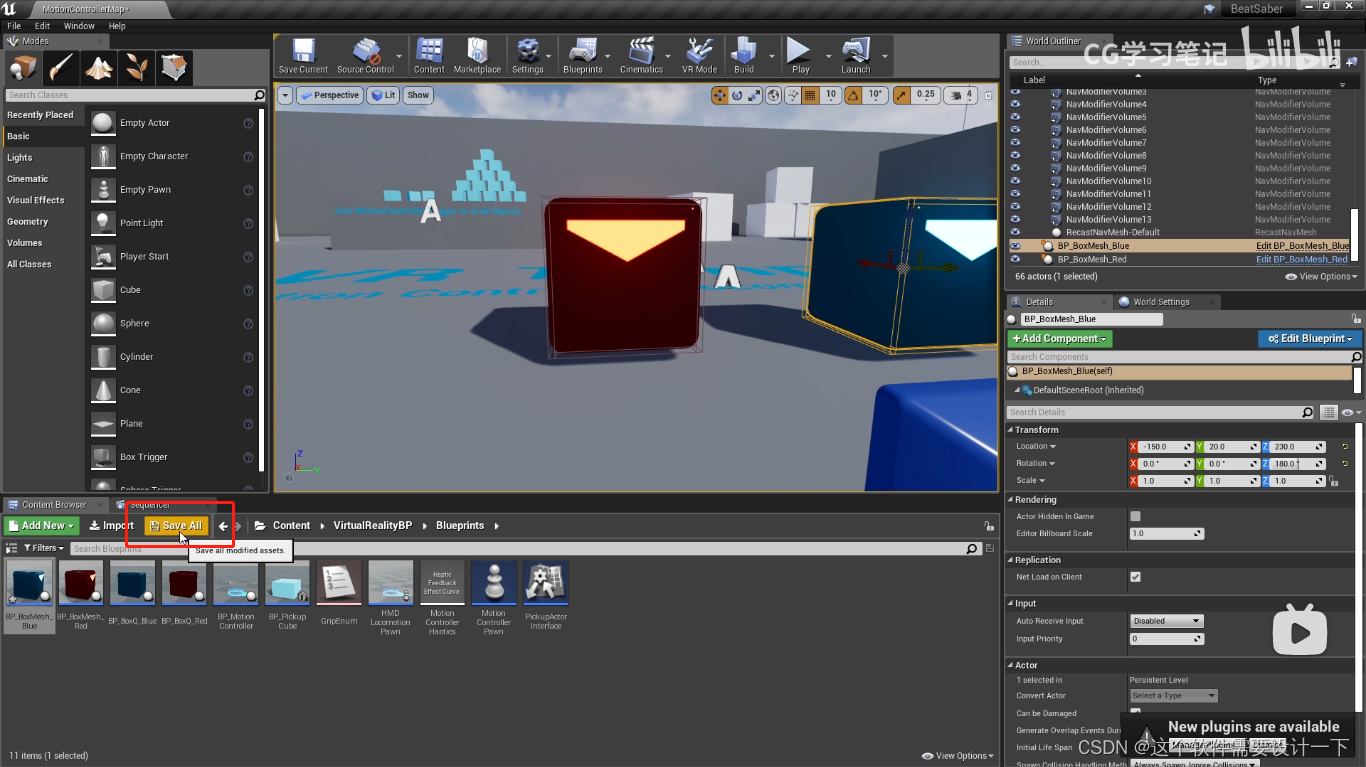Click the VR Mode toolbar icon
Viewport: 1366px width, 767px height.
[699, 56]
